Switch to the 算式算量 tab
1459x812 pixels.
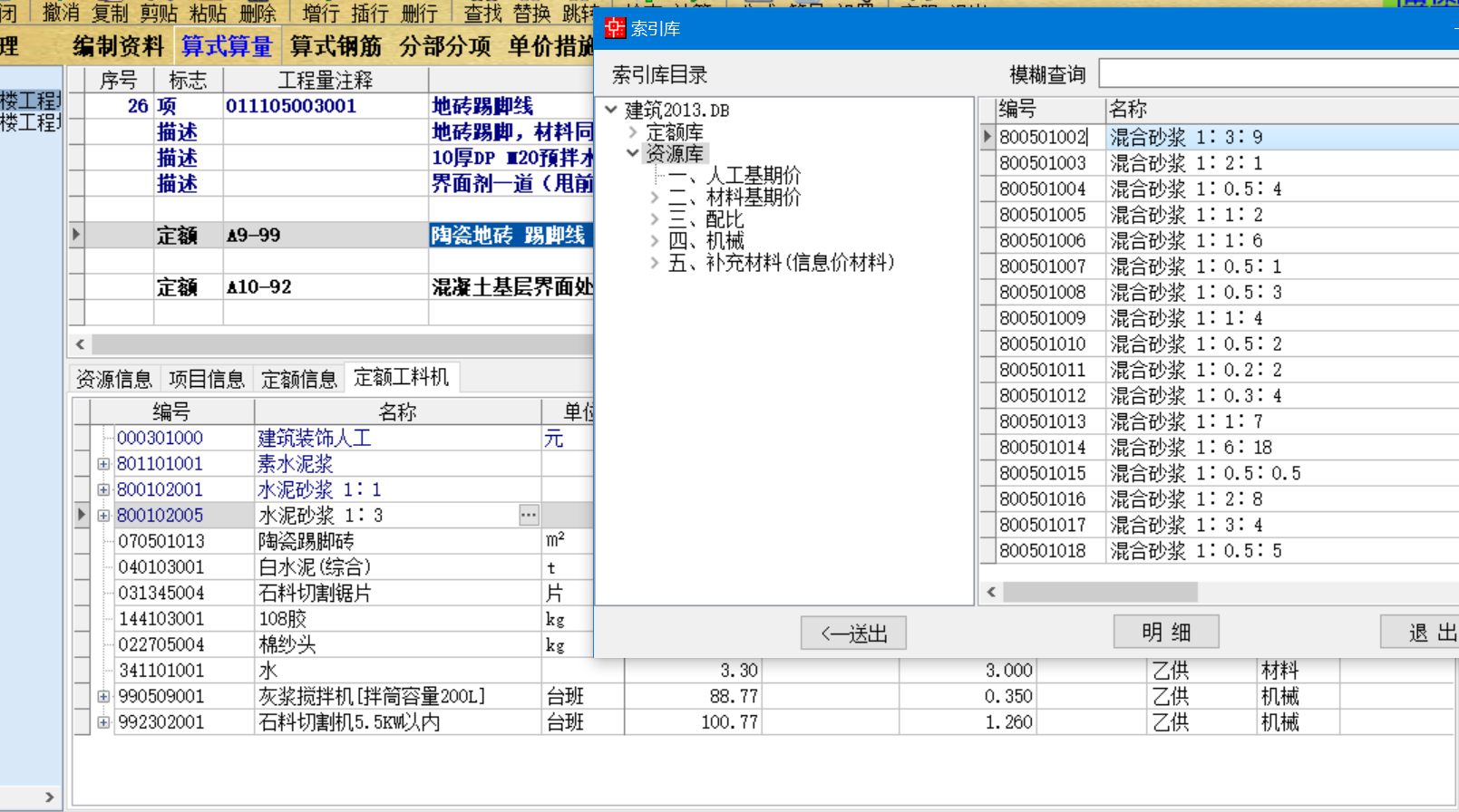[x=227, y=46]
